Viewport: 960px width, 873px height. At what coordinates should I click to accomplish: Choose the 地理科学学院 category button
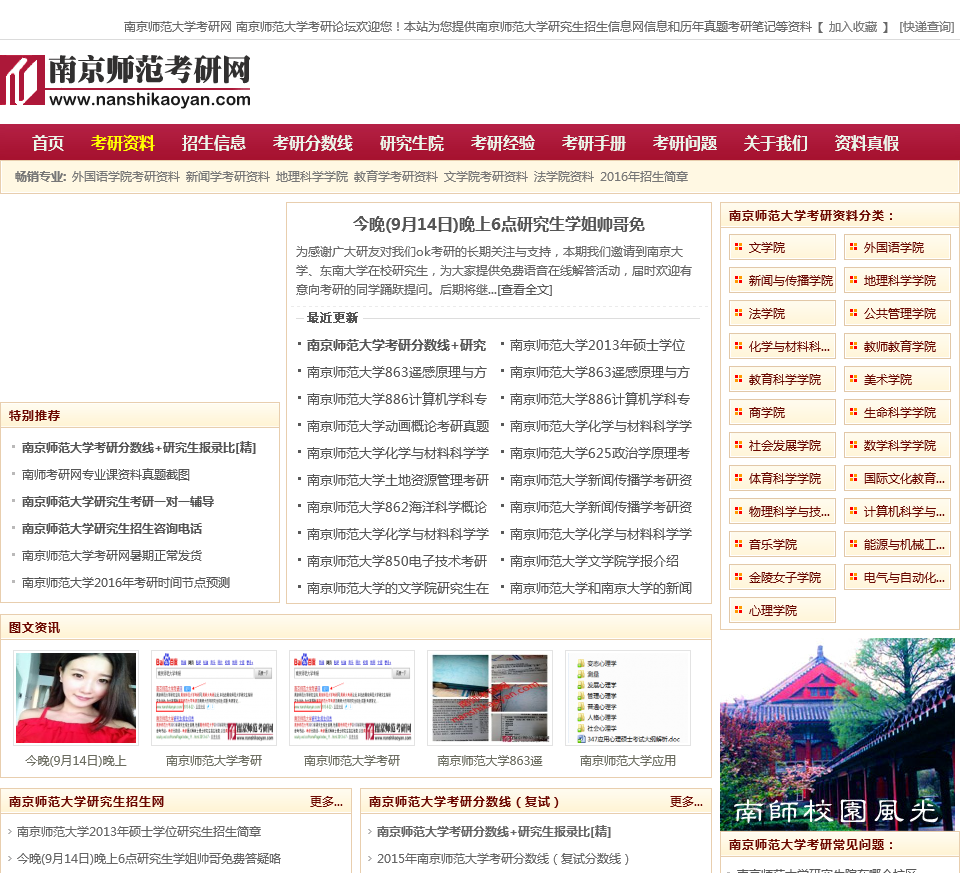coord(897,280)
